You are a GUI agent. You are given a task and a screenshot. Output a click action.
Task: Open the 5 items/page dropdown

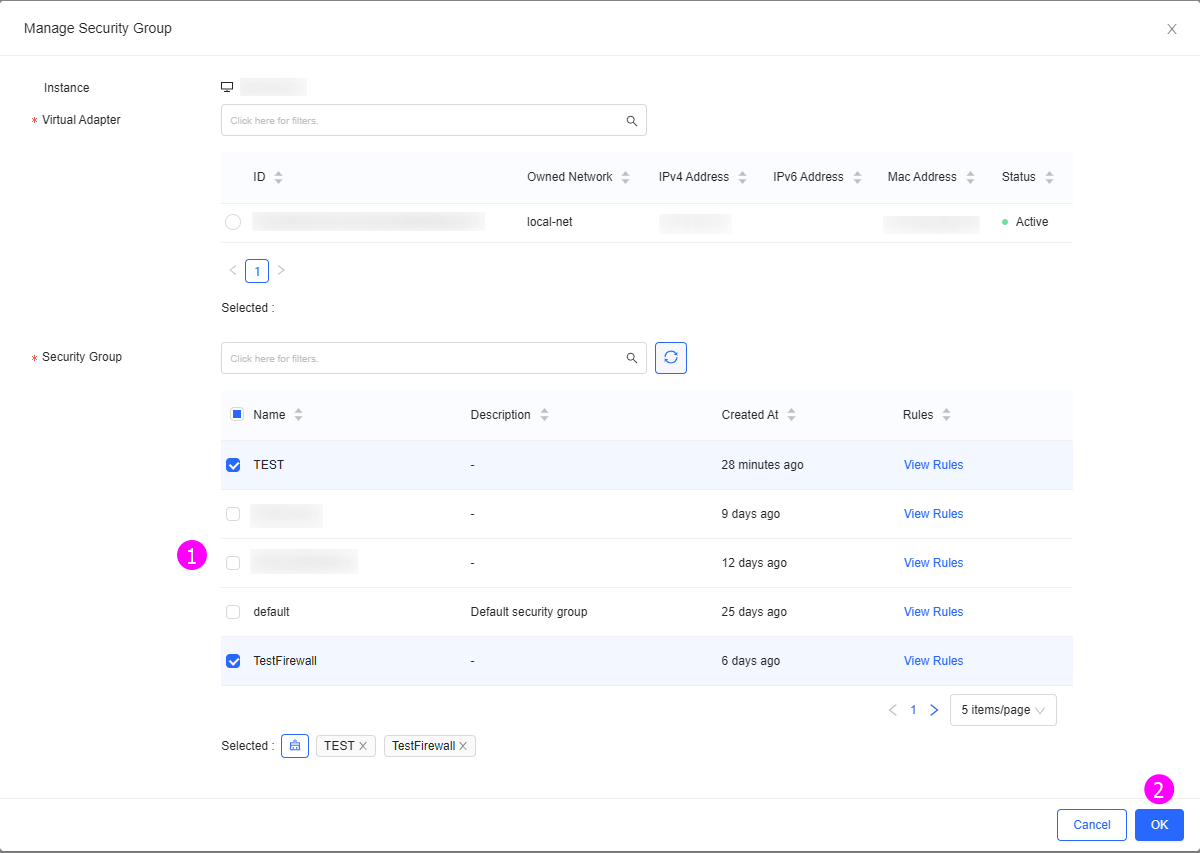coord(1003,710)
